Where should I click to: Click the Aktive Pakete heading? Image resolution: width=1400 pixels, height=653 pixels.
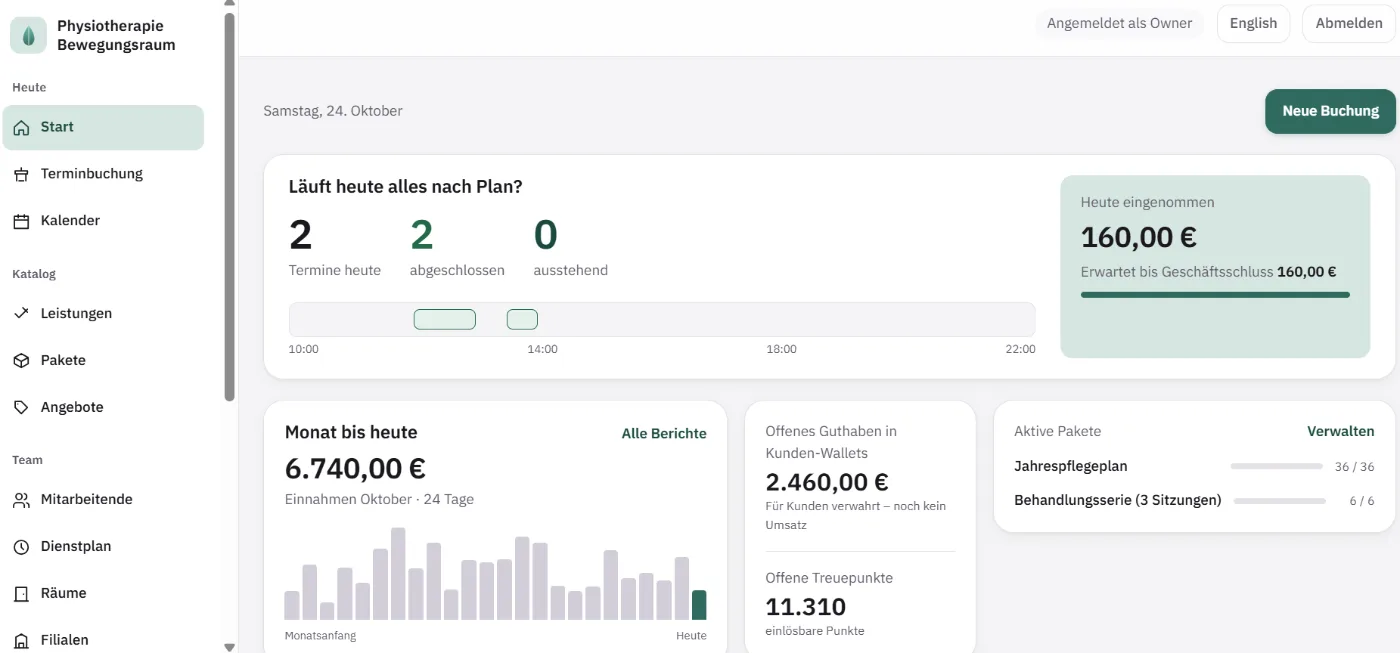[1057, 431]
